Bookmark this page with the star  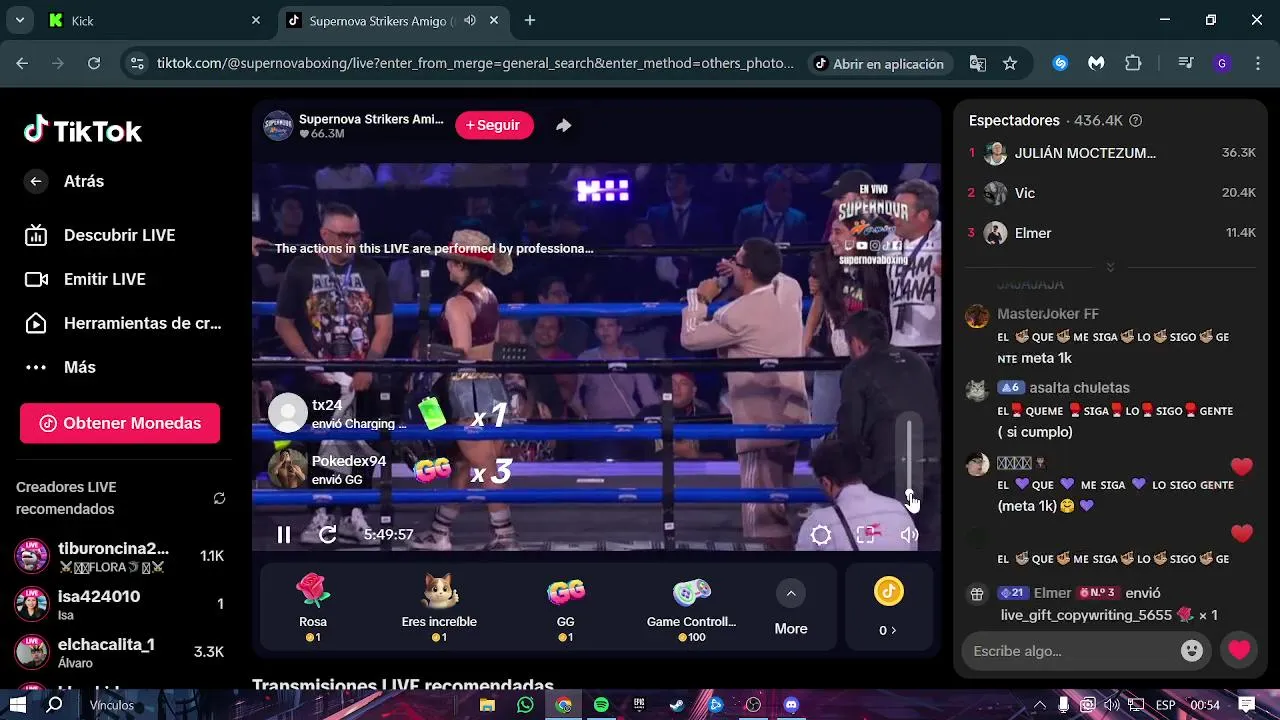(1010, 63)
